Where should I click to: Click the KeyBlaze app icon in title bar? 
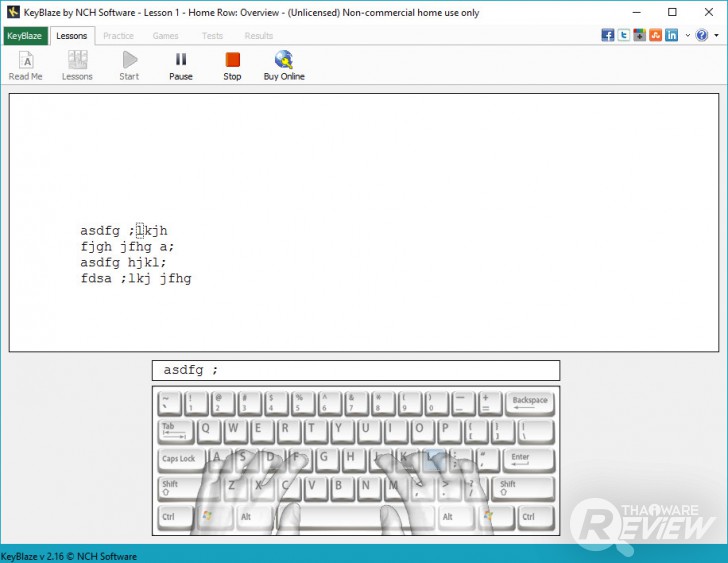click(x=13, y=12)
